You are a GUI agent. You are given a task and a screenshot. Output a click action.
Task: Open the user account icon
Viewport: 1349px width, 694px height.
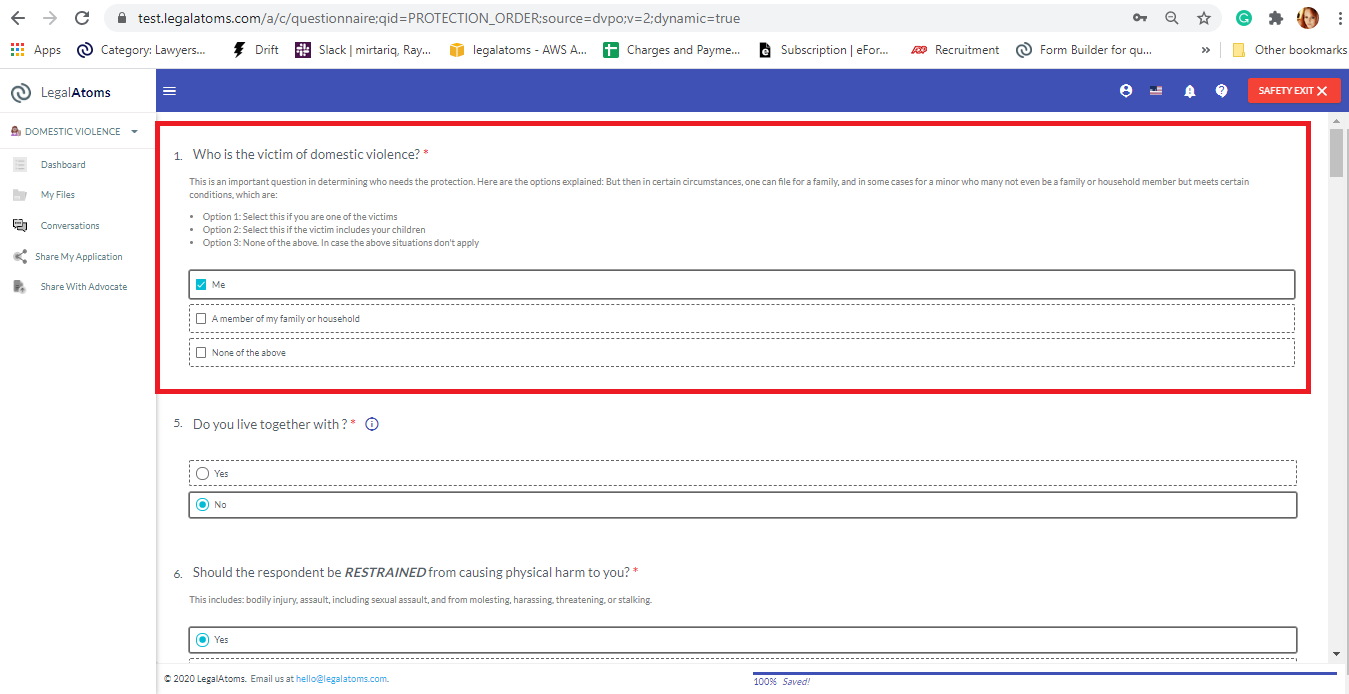[x=1126, y=91]
